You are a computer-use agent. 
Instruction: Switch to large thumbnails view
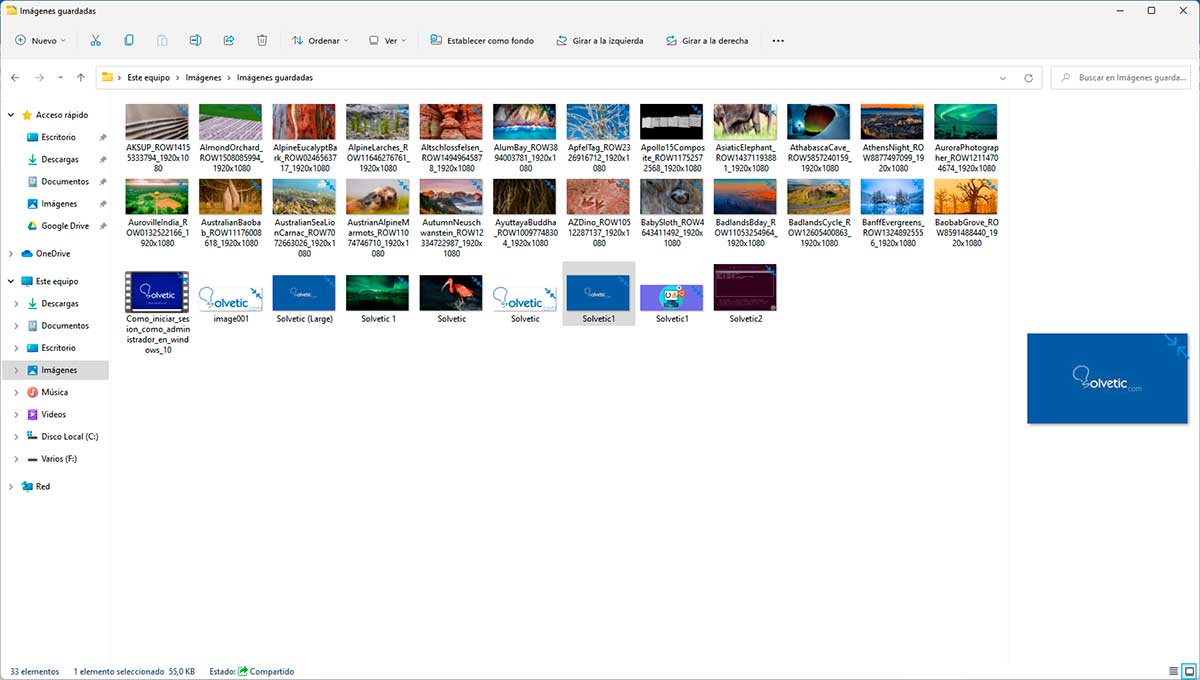tap(1189, 671)
